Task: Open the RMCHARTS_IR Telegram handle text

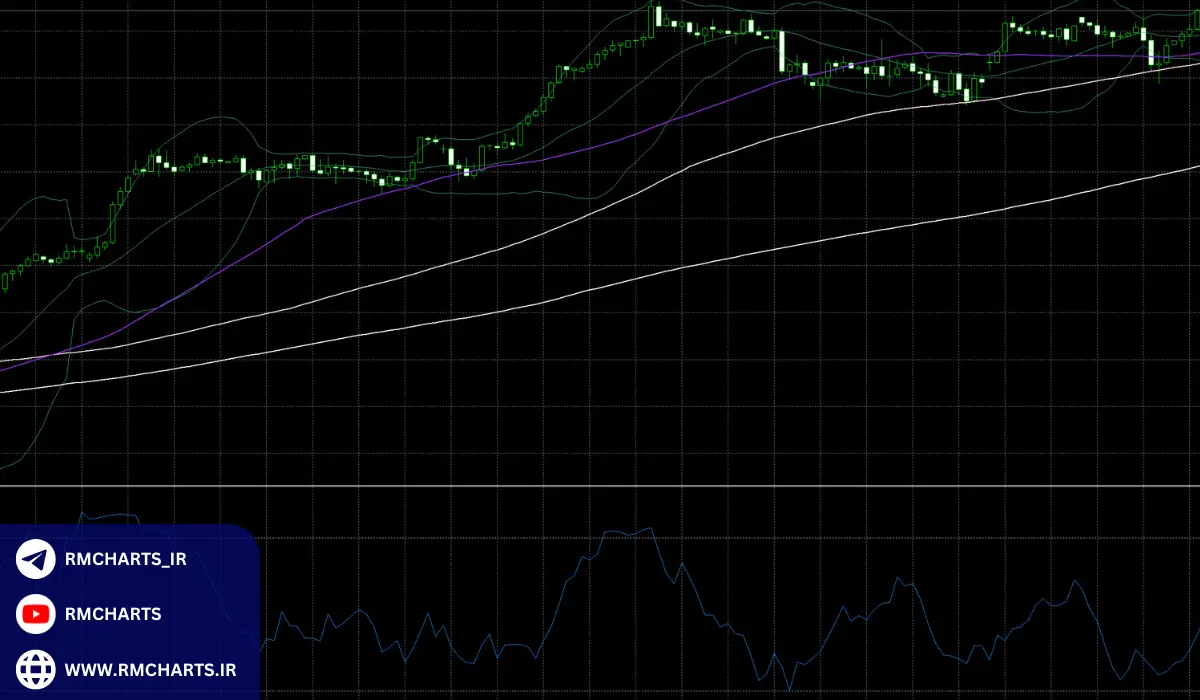Action: [x=125, y=559]
